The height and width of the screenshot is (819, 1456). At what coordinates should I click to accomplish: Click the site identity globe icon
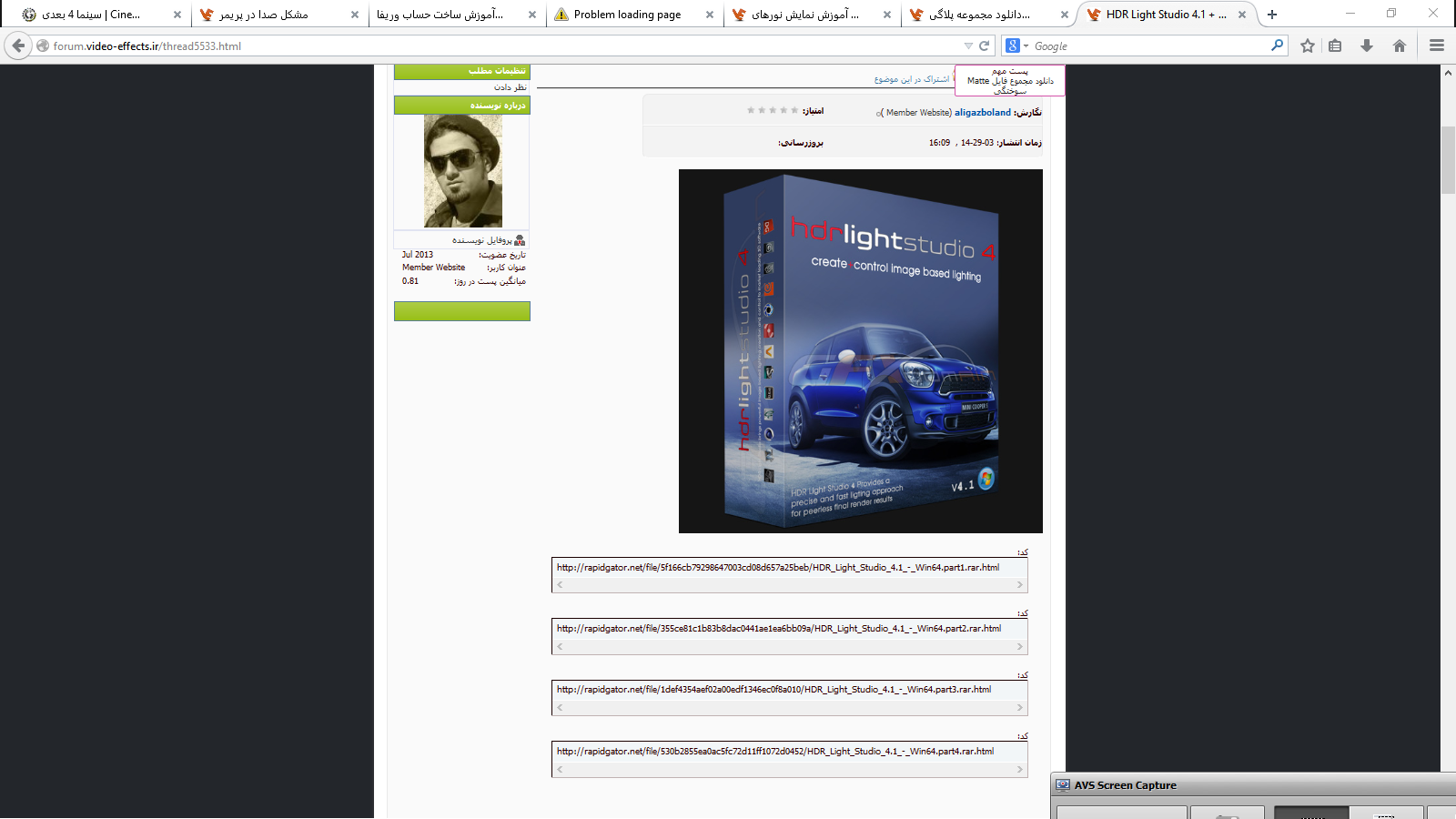(43, 45)
